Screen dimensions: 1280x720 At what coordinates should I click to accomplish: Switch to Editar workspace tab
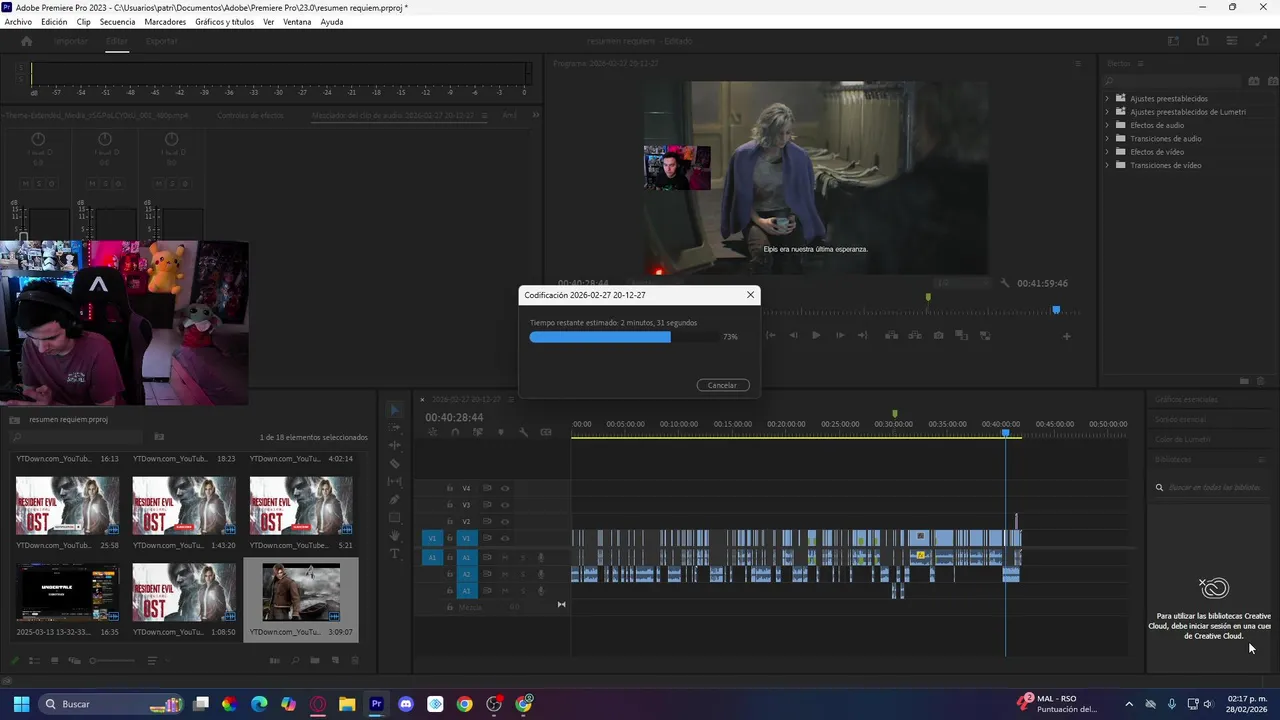pyautogui.click(x=117, y=41)
